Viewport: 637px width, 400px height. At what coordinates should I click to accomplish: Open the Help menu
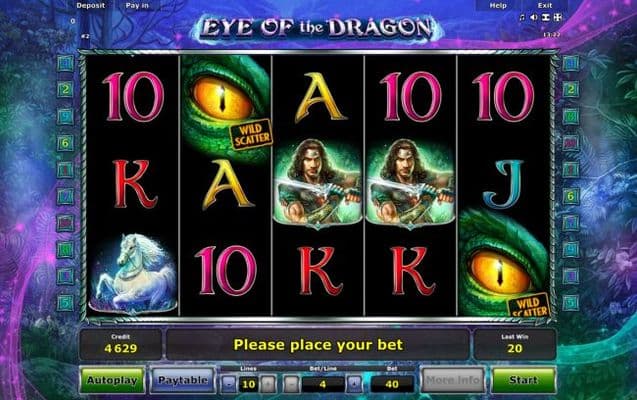[498, 6]
